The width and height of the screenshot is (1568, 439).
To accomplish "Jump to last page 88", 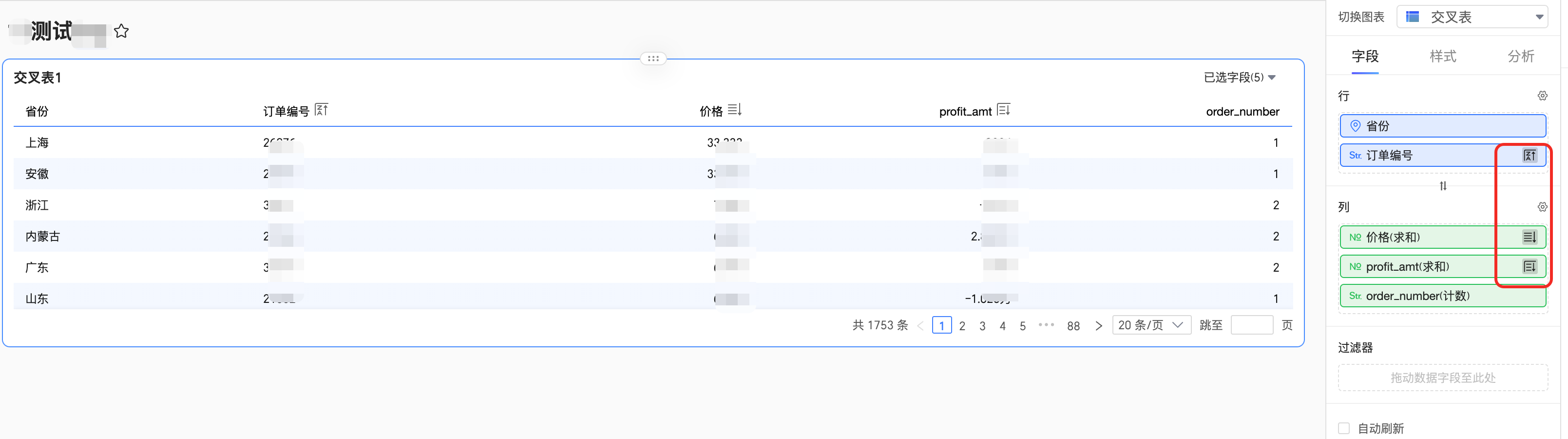I will click(1073, 326).
